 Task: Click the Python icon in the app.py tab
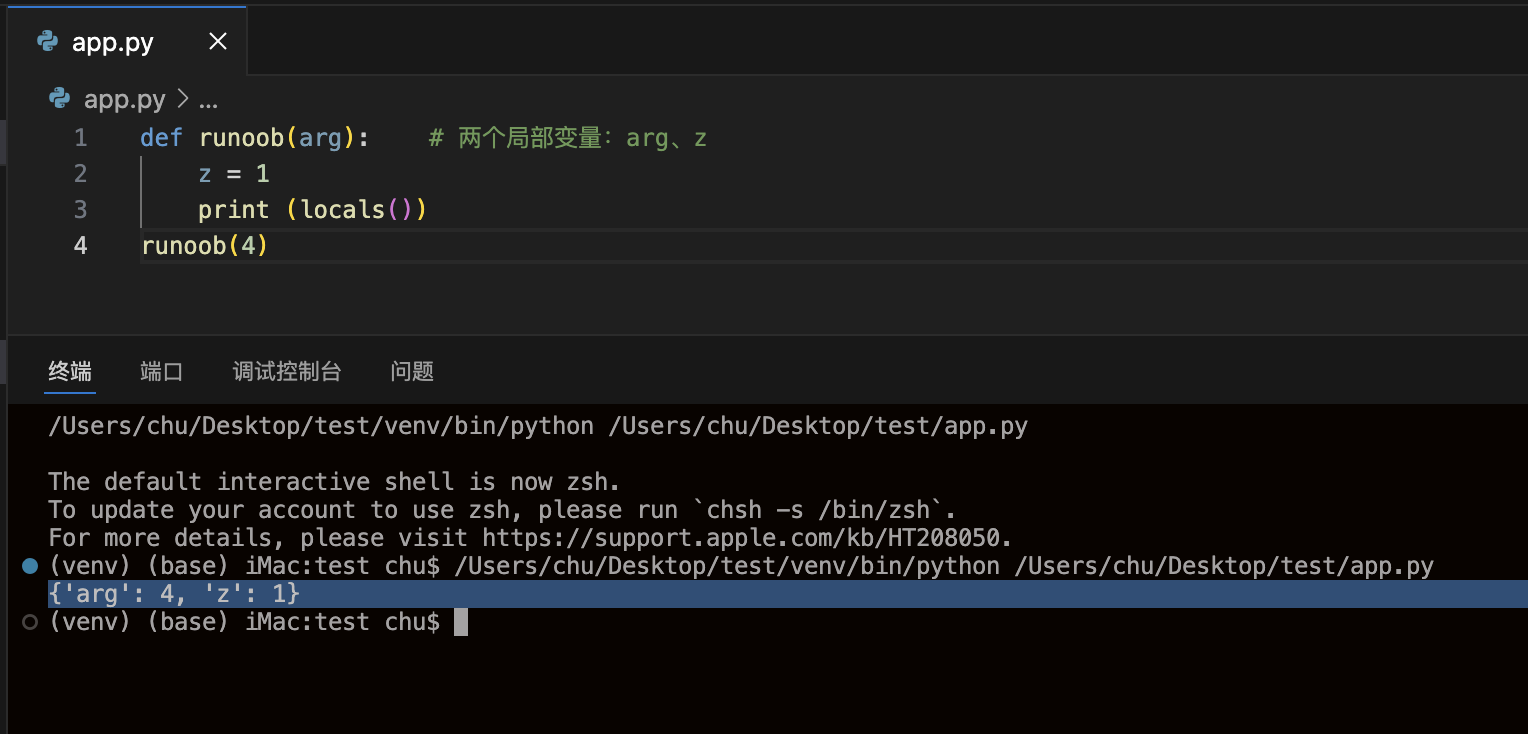[47, 41]
